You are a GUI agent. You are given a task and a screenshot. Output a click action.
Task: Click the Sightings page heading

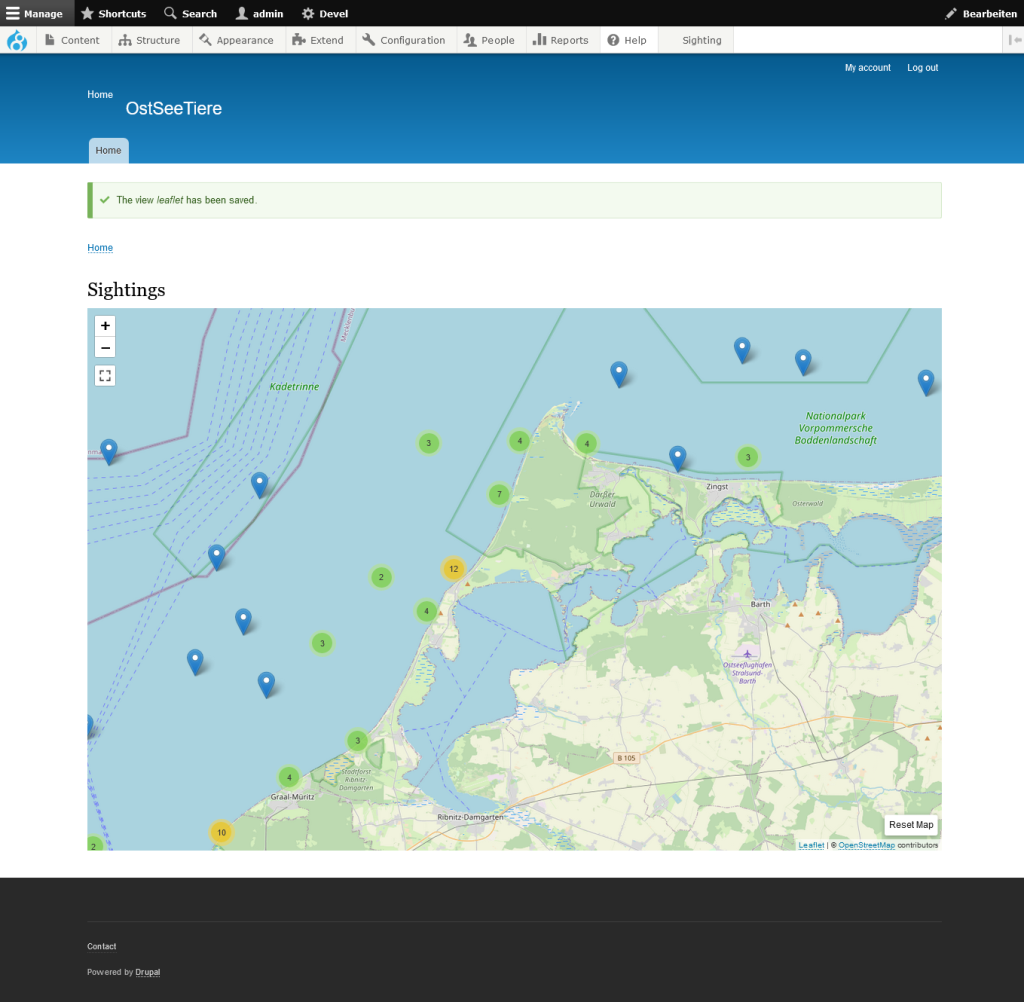click(x=126, y=289)
